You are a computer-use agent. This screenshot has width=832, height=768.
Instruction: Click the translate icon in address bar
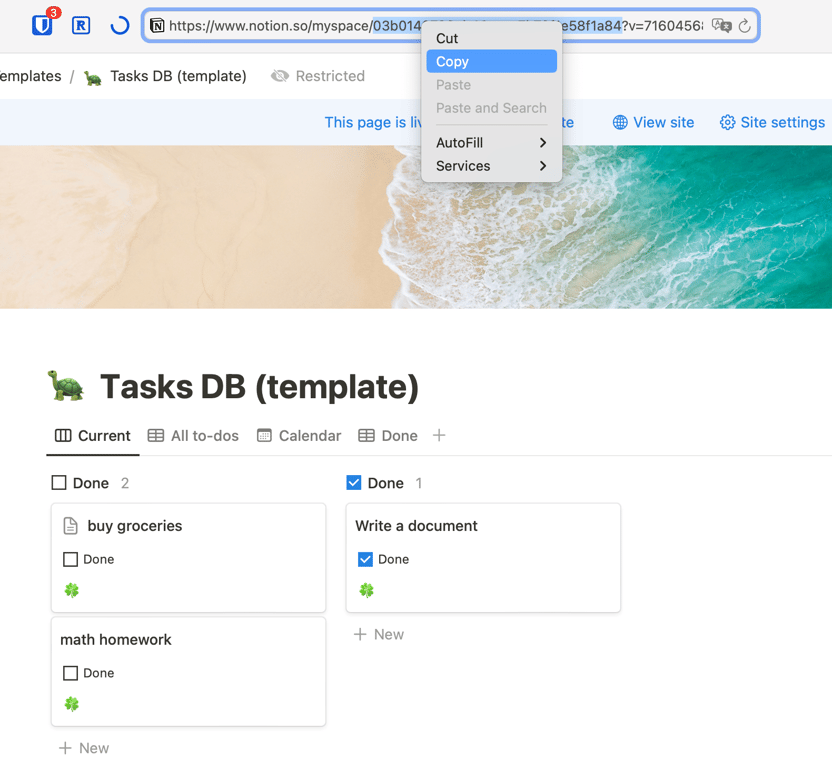(722, 25)
